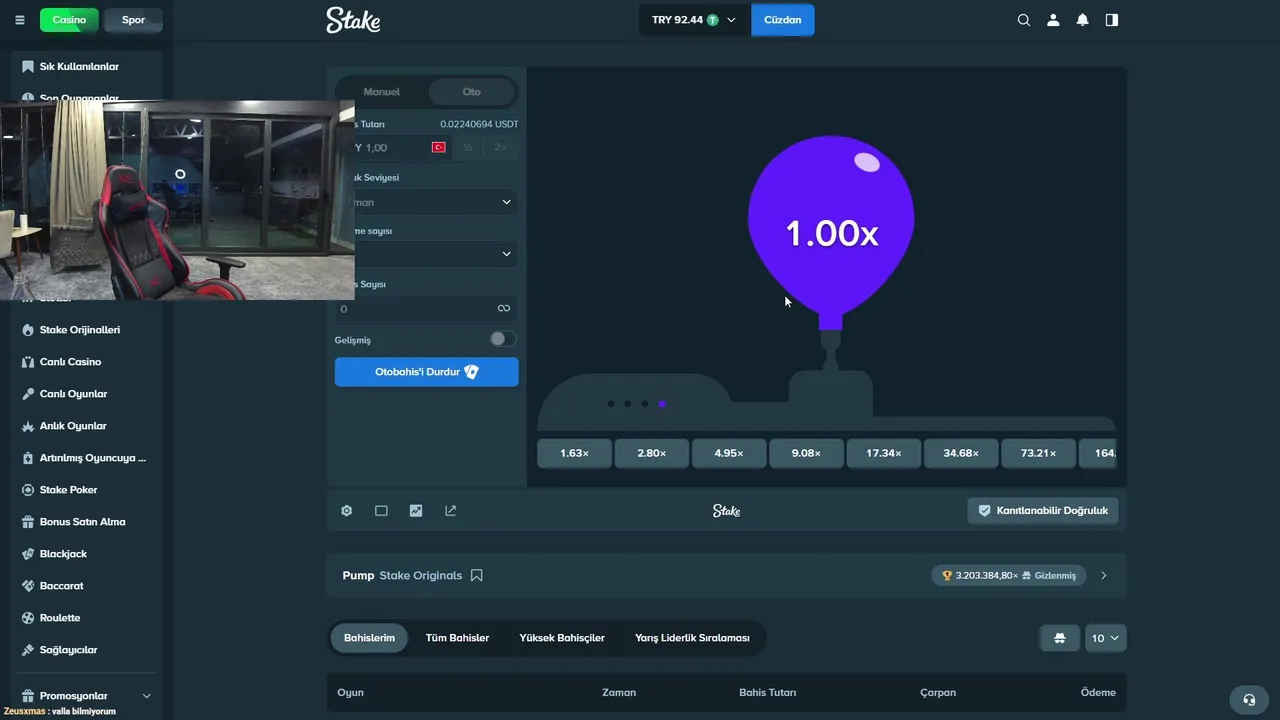Click the 73.21× multiplier chip

1038,453
